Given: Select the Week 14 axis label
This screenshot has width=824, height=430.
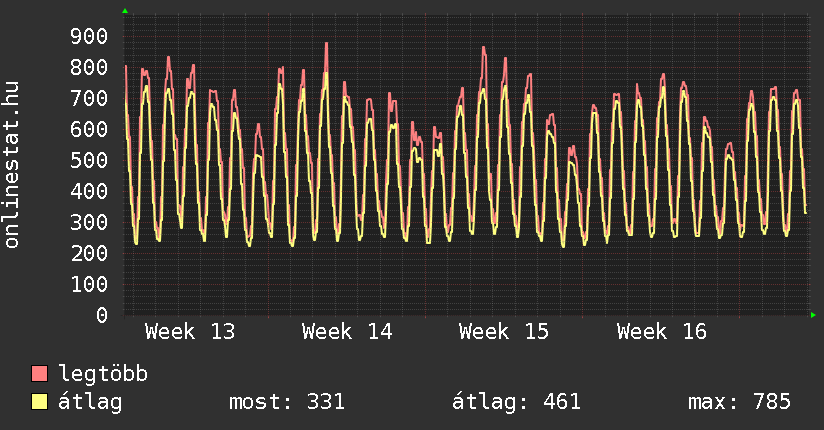Looking at the screenshot, I should click(347, 332).
